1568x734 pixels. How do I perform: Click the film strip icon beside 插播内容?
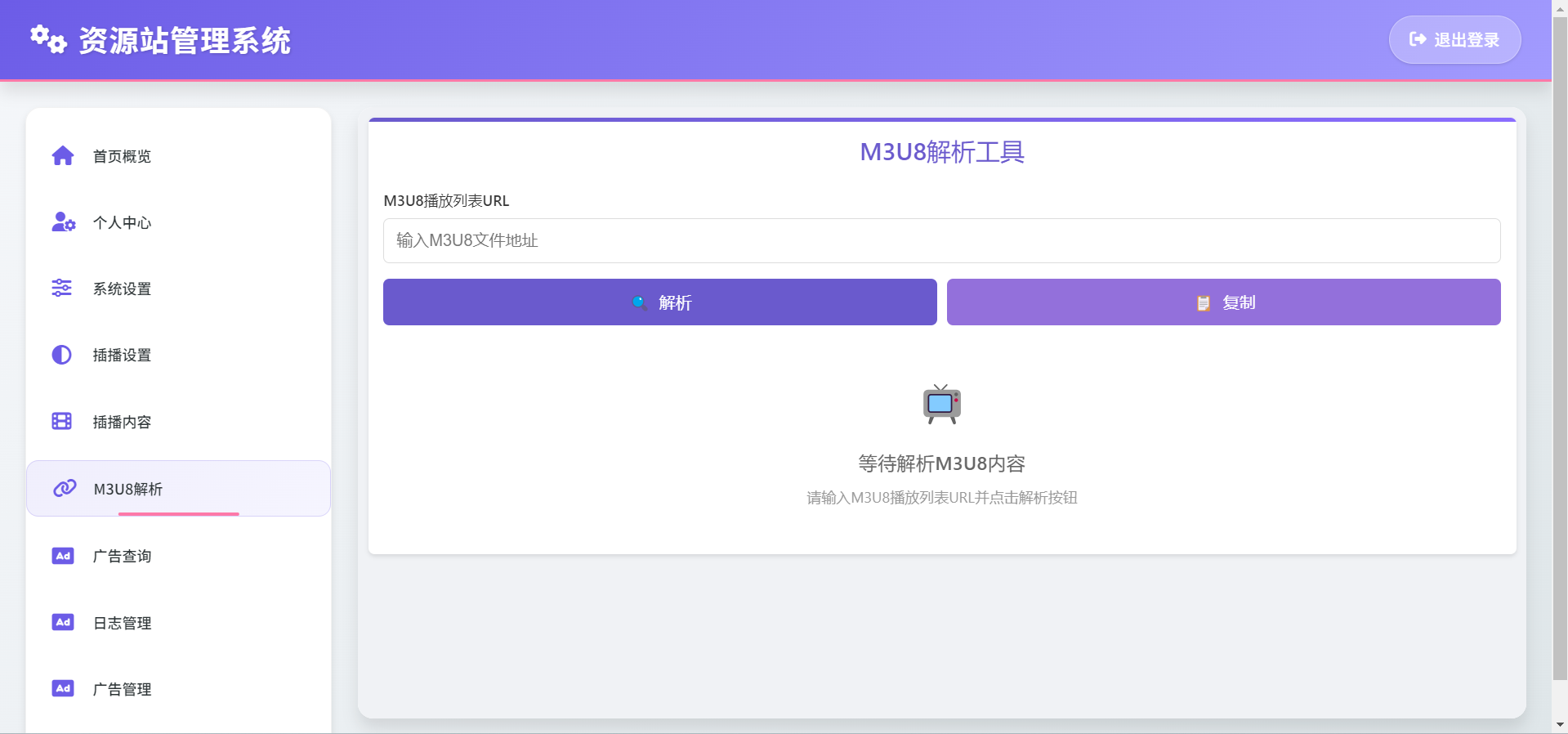point(62,421)
